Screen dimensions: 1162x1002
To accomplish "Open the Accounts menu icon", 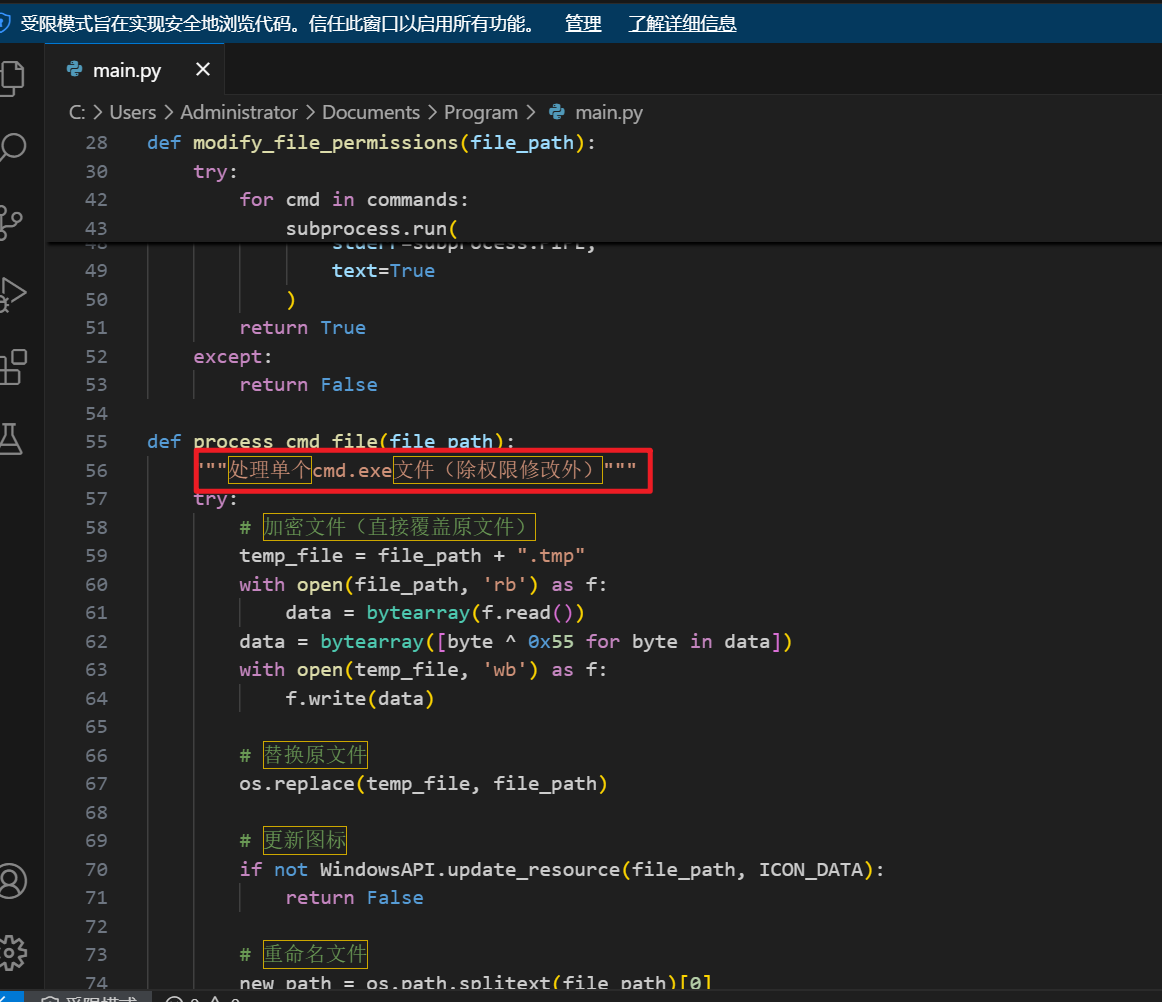I will [12, 880].
